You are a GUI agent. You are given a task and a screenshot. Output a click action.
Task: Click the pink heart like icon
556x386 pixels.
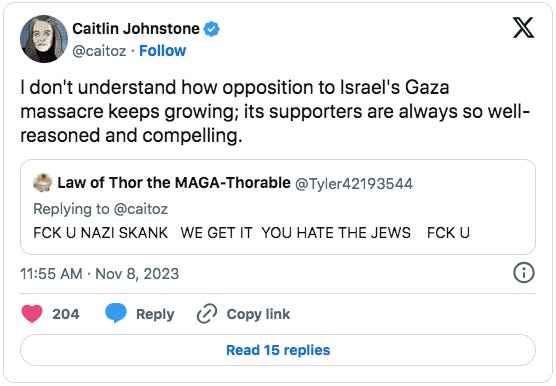point(32,314)
